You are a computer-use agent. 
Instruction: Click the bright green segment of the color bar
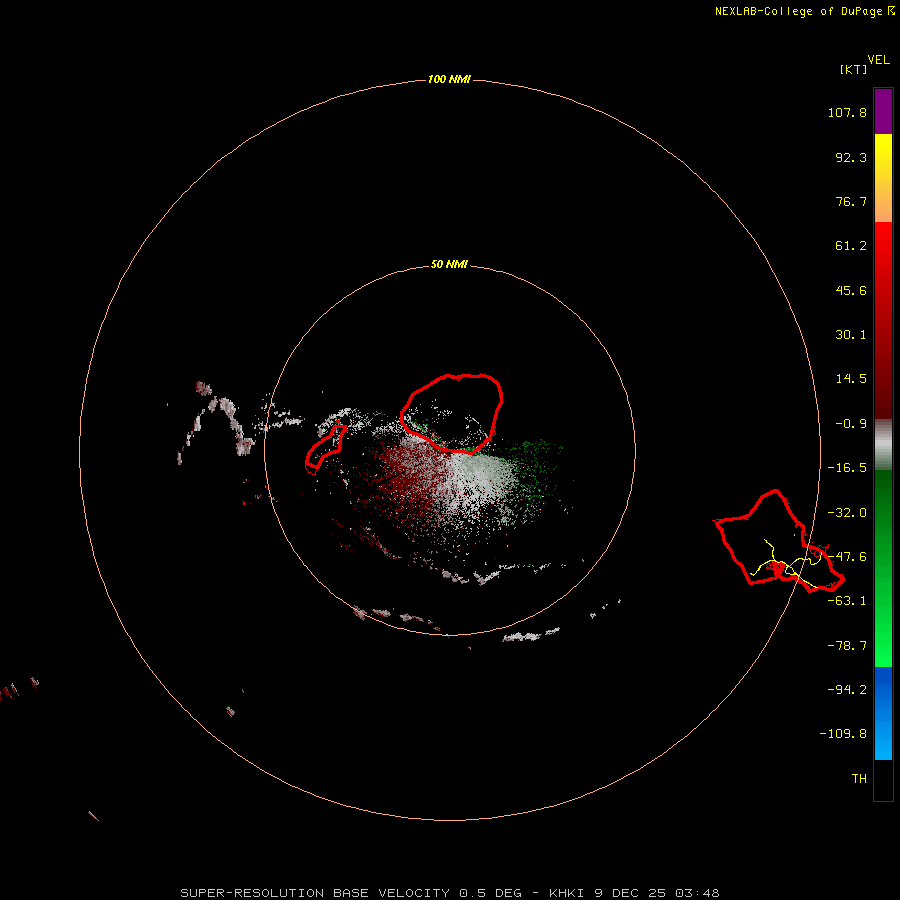click(x=883, y=568)
